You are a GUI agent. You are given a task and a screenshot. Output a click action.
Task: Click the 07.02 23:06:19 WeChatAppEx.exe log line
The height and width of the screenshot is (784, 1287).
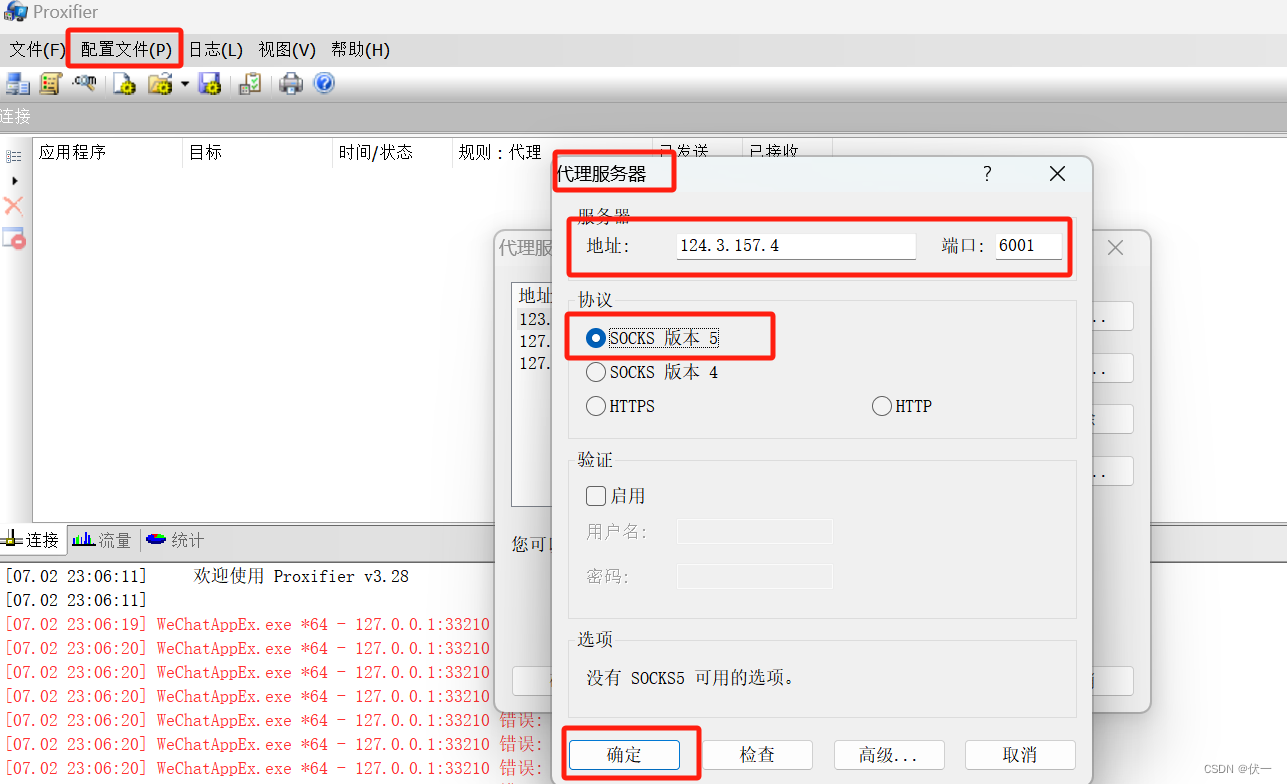248,625
